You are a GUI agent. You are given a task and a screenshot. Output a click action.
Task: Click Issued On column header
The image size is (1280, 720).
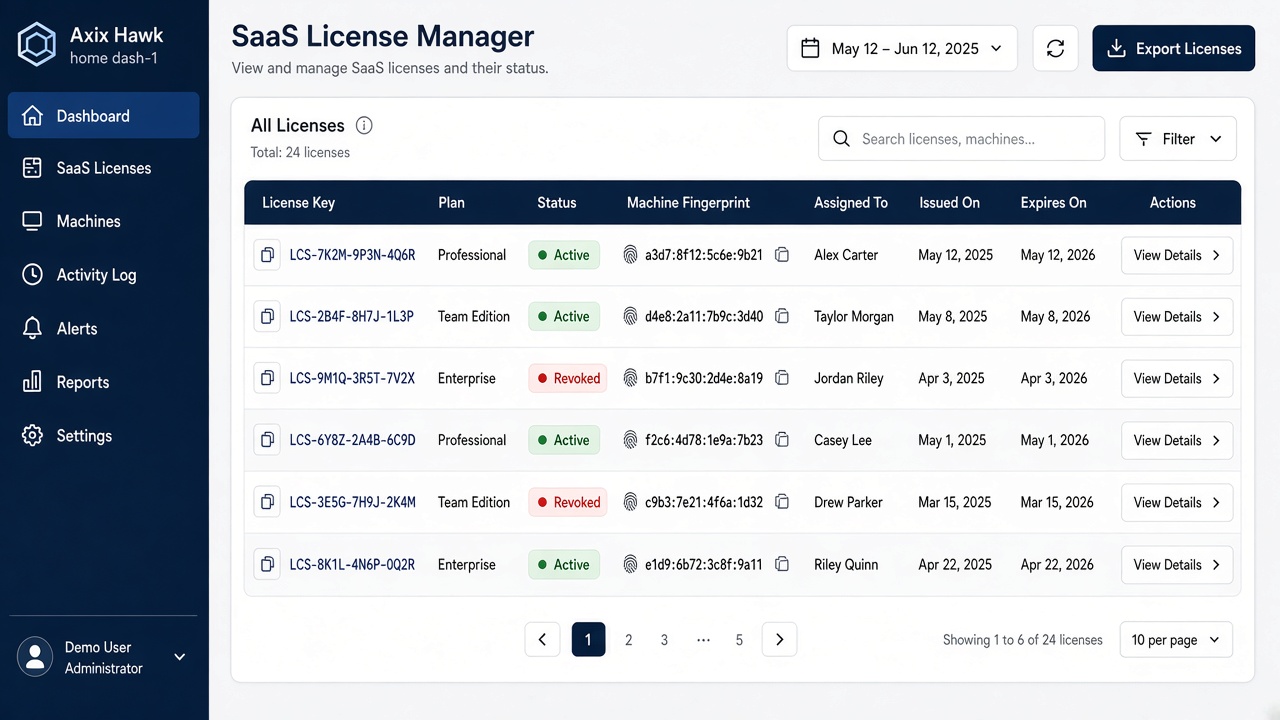(x=949, y=202)
